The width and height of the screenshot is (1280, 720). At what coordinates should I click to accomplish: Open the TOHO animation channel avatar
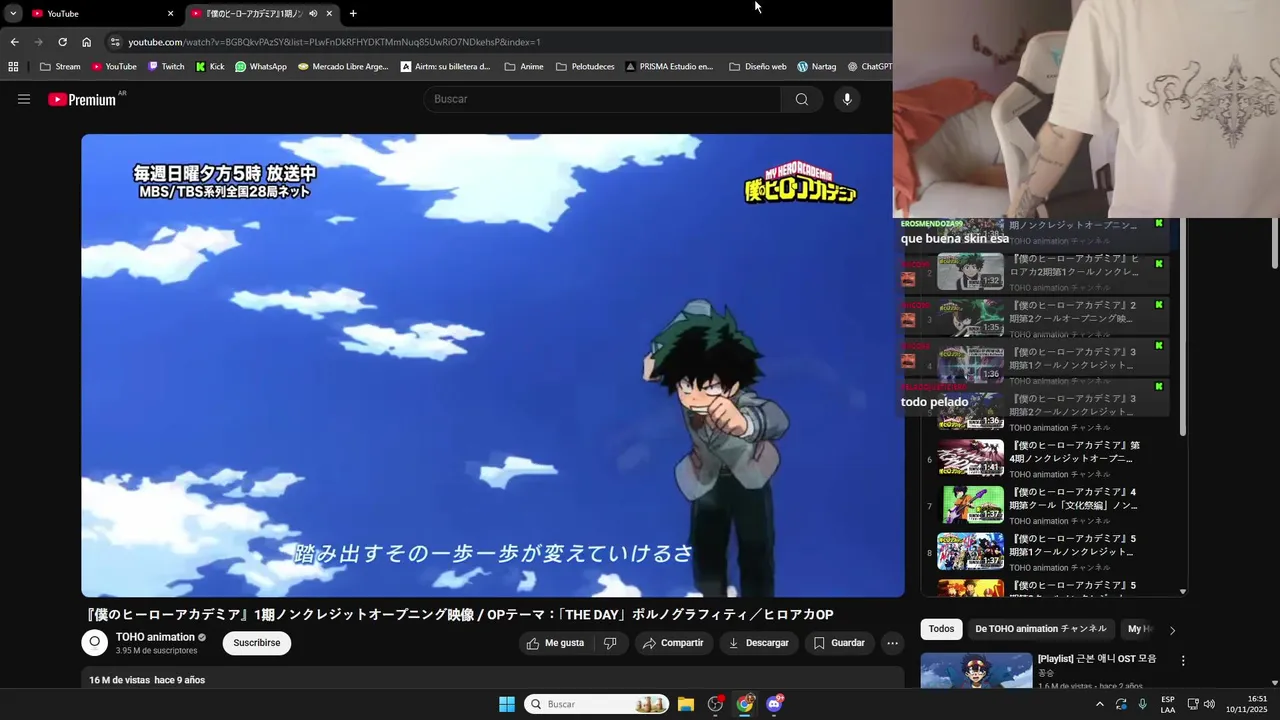95,643
